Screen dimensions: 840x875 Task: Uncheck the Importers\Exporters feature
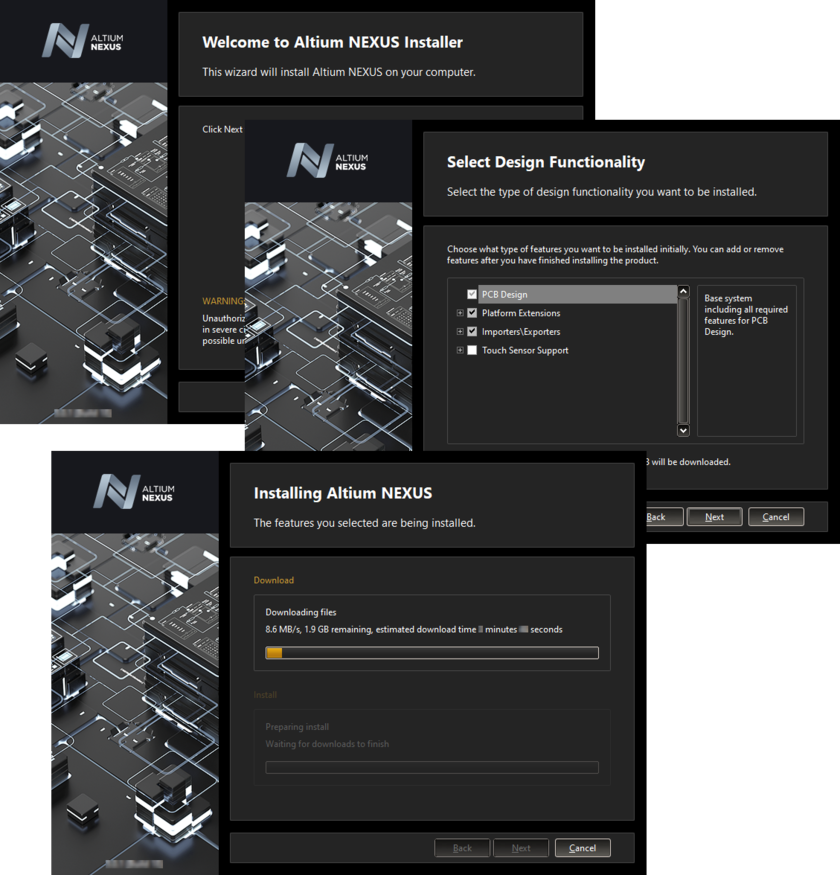(473, 332)
